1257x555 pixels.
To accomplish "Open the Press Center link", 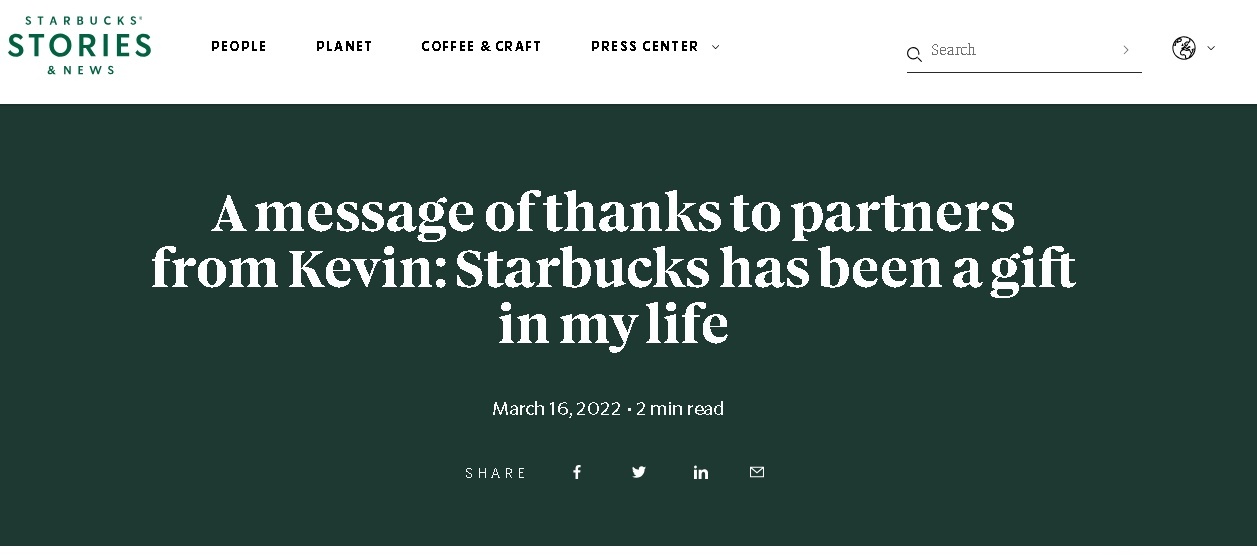I will point(645,46).
